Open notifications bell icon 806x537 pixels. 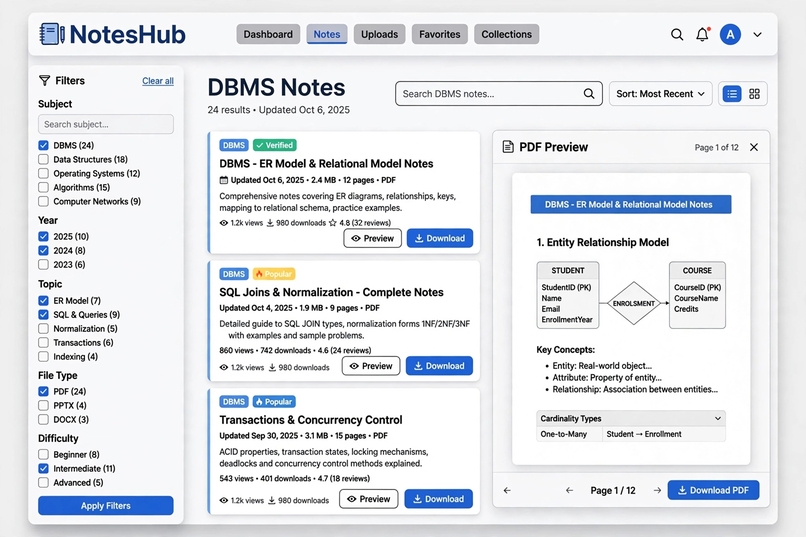click(x=702, y=34)
